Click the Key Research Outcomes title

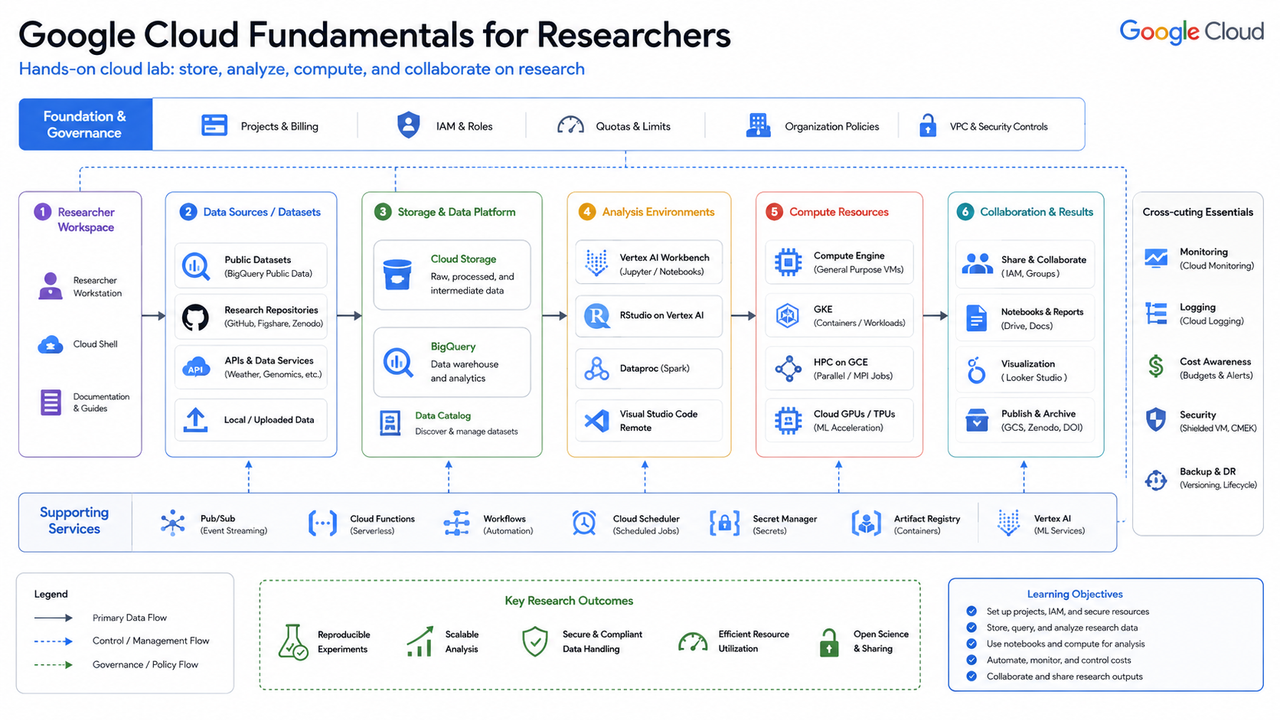pos(569,600)
